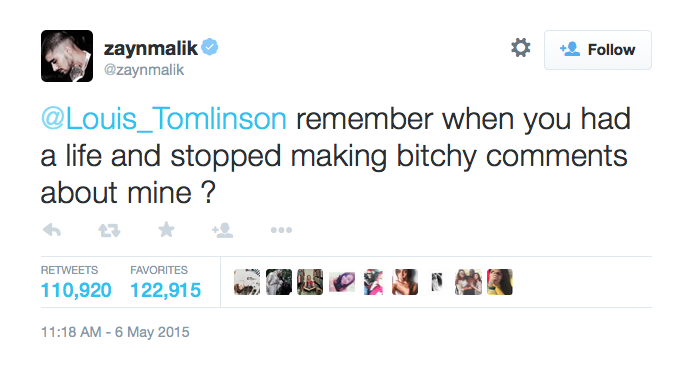Open the zaynmalik display name link
The height and width of the screenshot is (373, 693).
coord(151,48)
